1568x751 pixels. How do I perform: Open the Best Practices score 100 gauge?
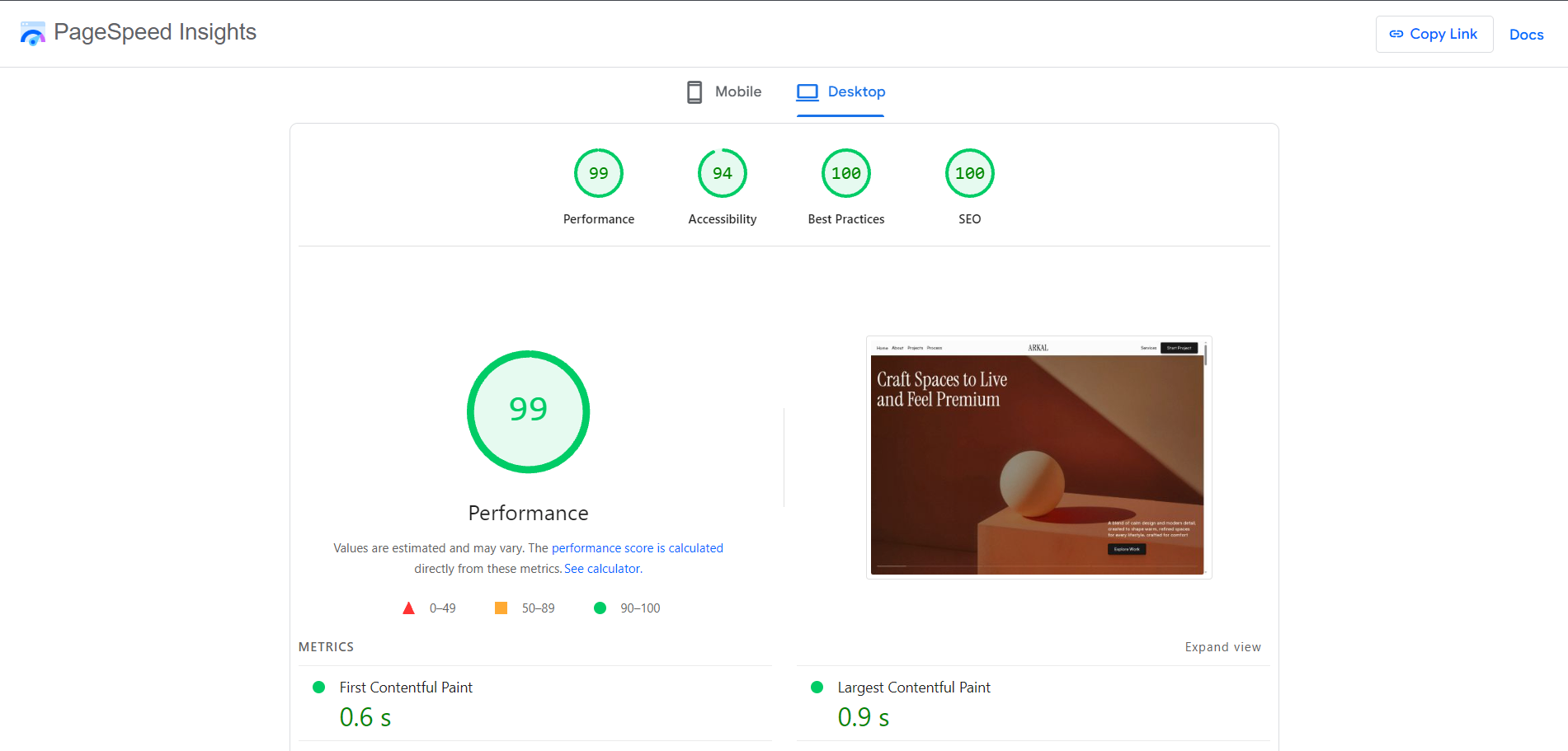pyautogui.click(x=845, y=174)
